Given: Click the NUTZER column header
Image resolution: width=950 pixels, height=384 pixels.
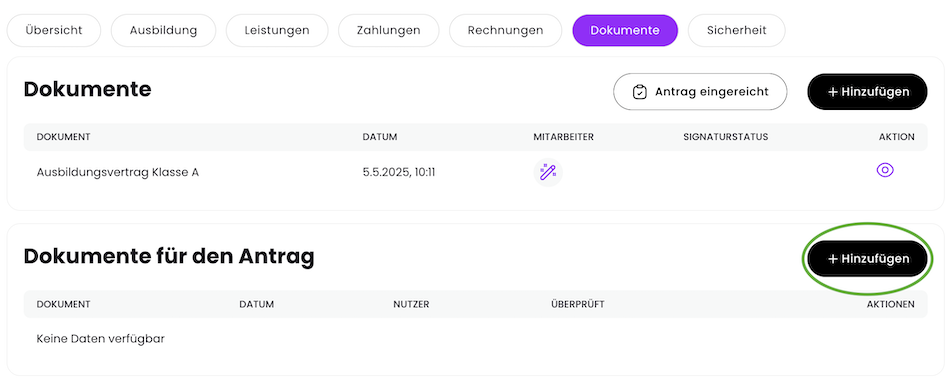Looking at the screenshot, I should [x=411, y=304].
